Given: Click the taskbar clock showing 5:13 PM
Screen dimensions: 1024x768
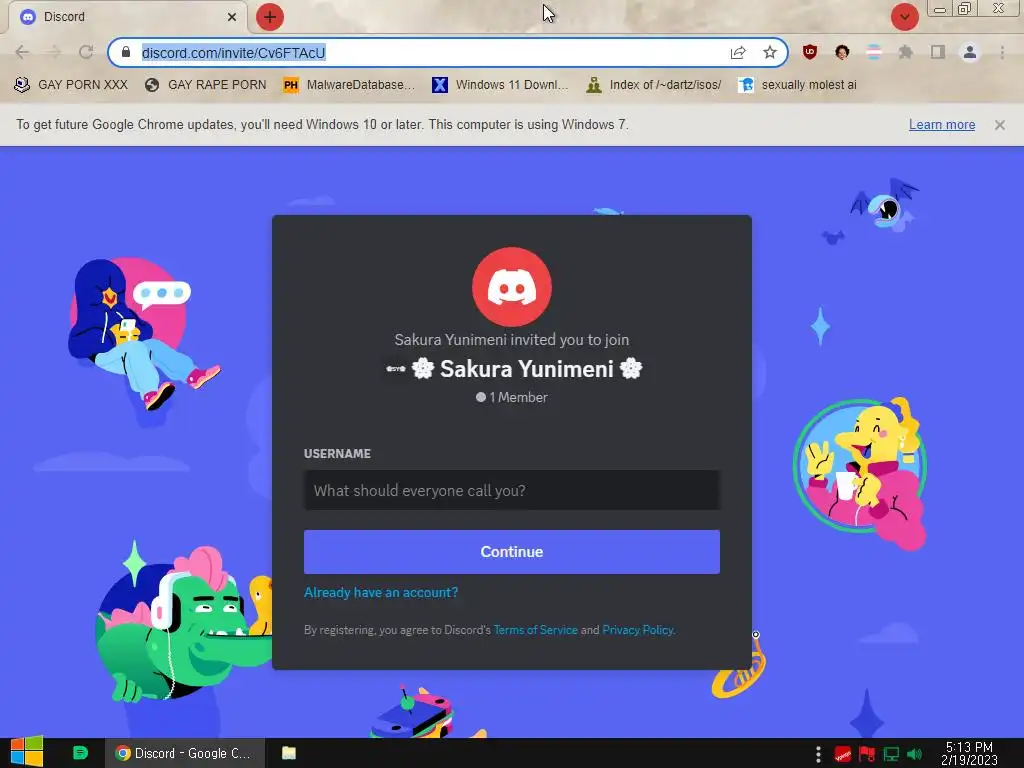Looking at the screenshot, I should pos(969,753).
